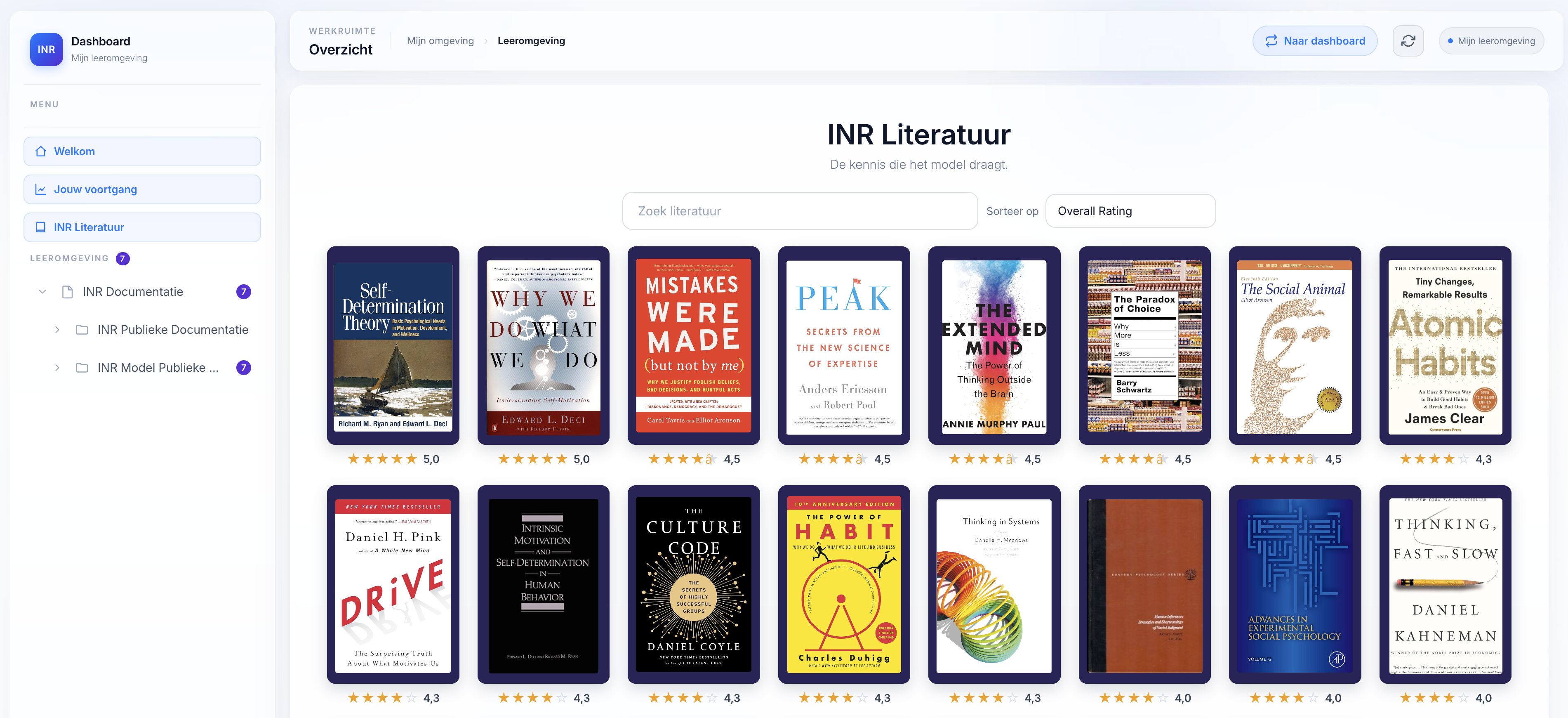Focus the Zoek literatuur search field
The height and width of the screenshot is (718, 1568).
(x=800, y=211)
